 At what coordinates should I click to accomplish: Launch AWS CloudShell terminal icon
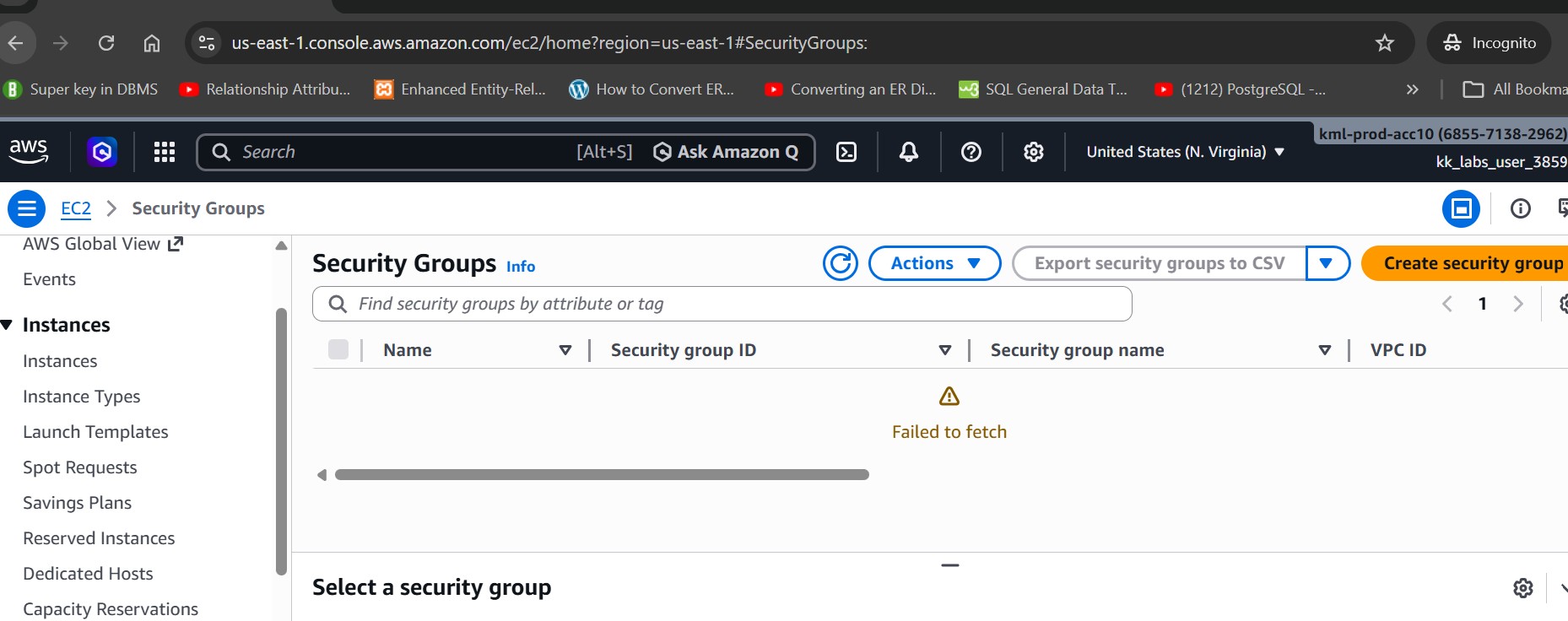click(x=846, y=152)
